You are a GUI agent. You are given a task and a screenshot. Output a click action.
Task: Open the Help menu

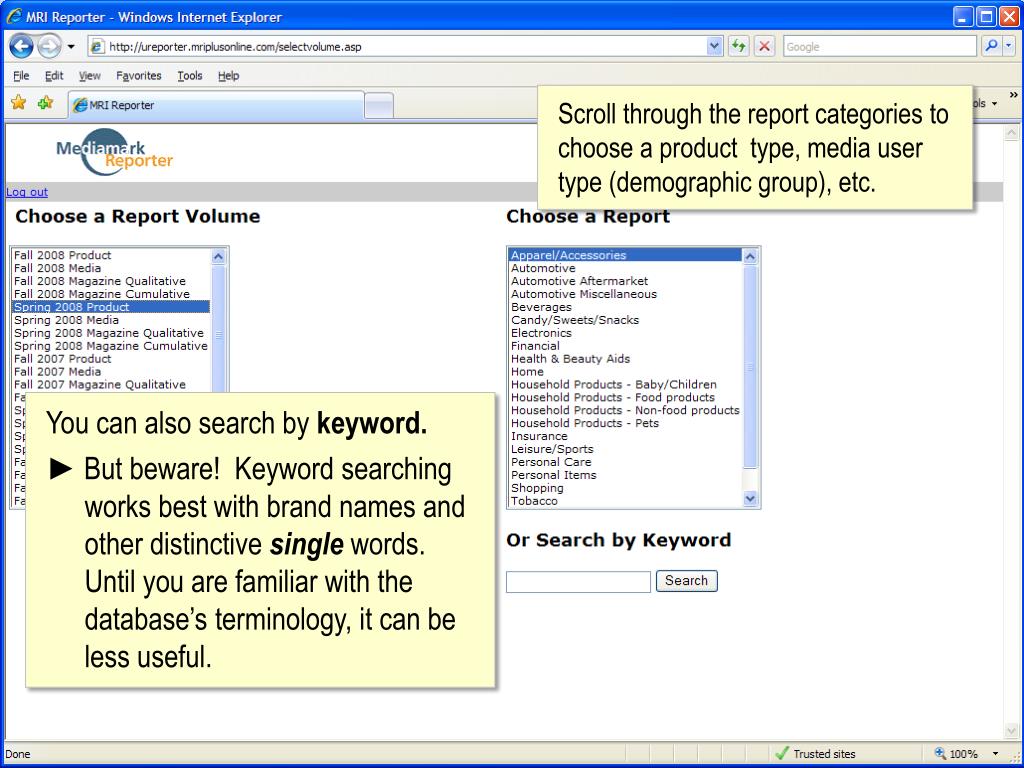(228, 76)
